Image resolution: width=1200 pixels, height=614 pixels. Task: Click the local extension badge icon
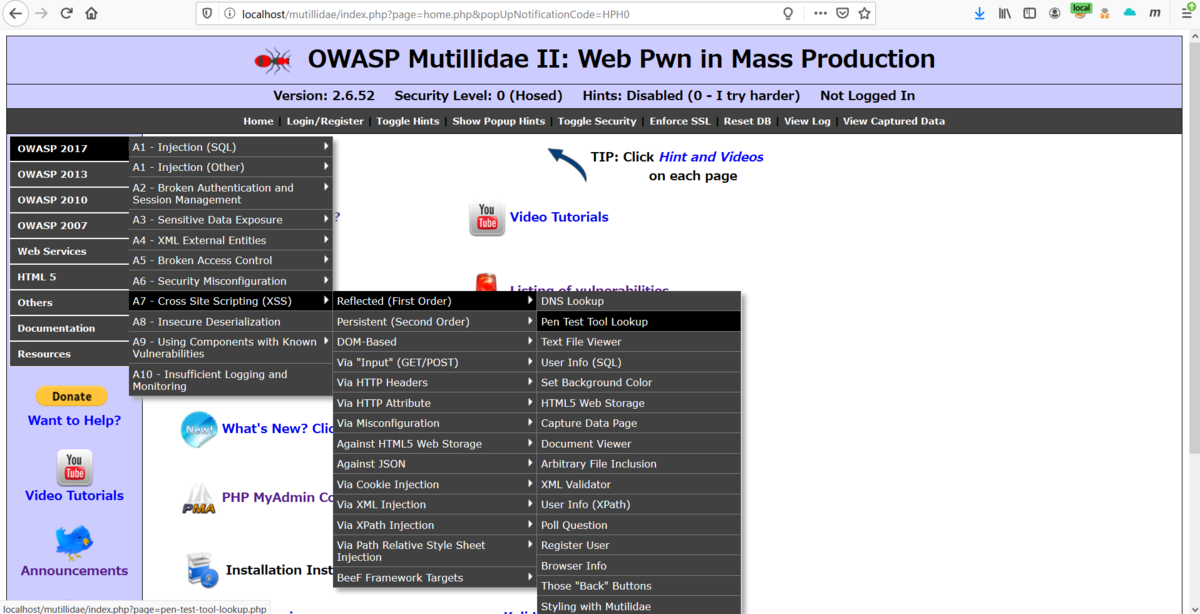[x=1081, y=11]
